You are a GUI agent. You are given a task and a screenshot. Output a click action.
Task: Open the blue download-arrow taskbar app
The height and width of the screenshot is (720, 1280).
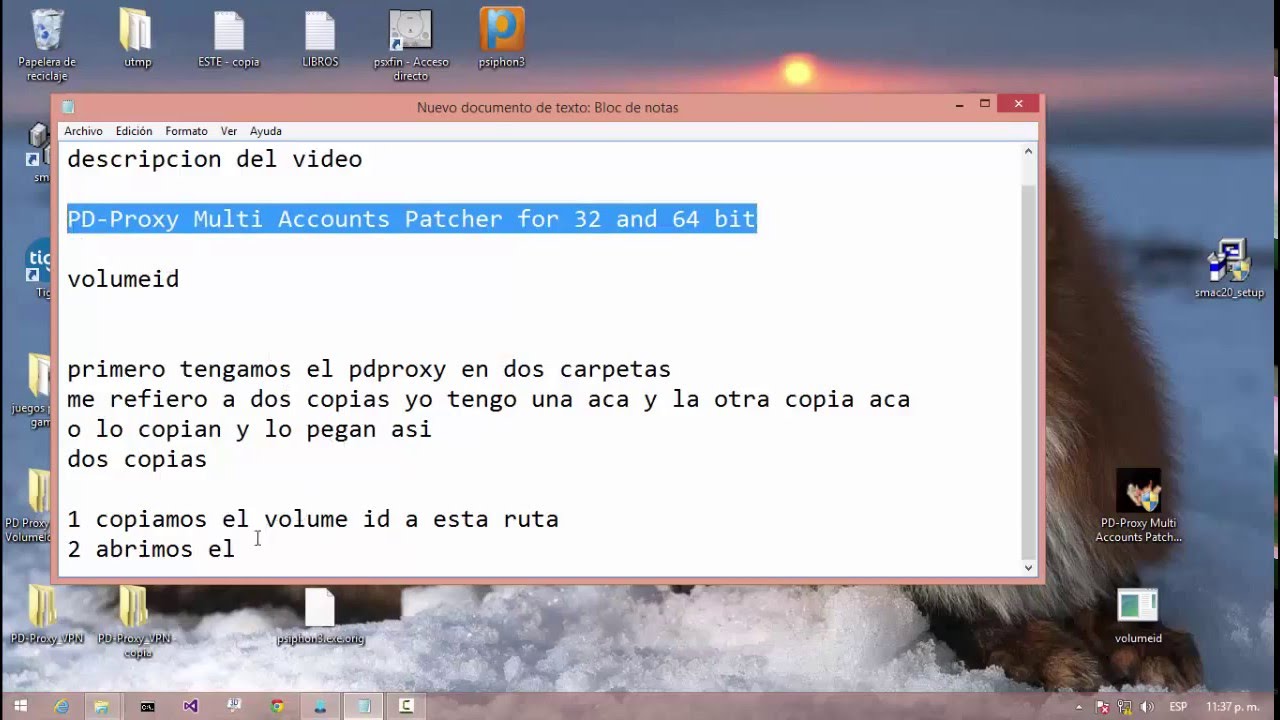(x=320, y=706)
